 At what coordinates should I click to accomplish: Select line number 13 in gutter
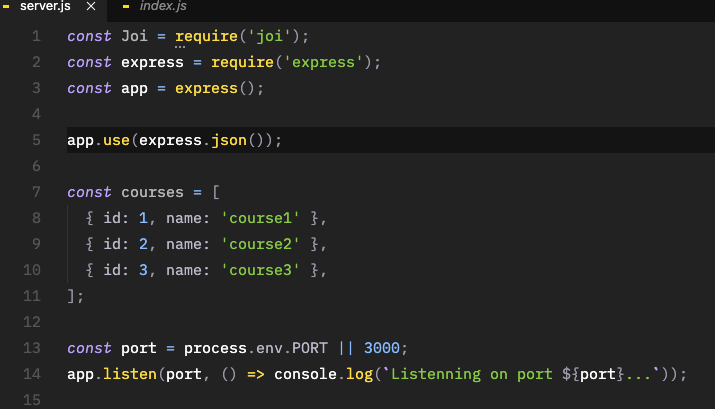(32, 348)
